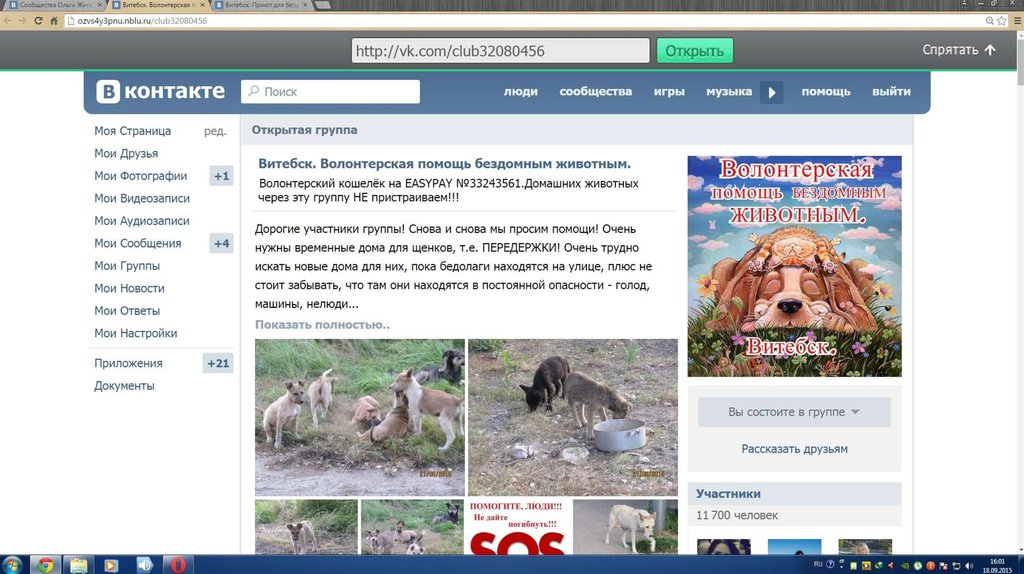Click ред. next to Моя Страница

(x=215, y=131)
